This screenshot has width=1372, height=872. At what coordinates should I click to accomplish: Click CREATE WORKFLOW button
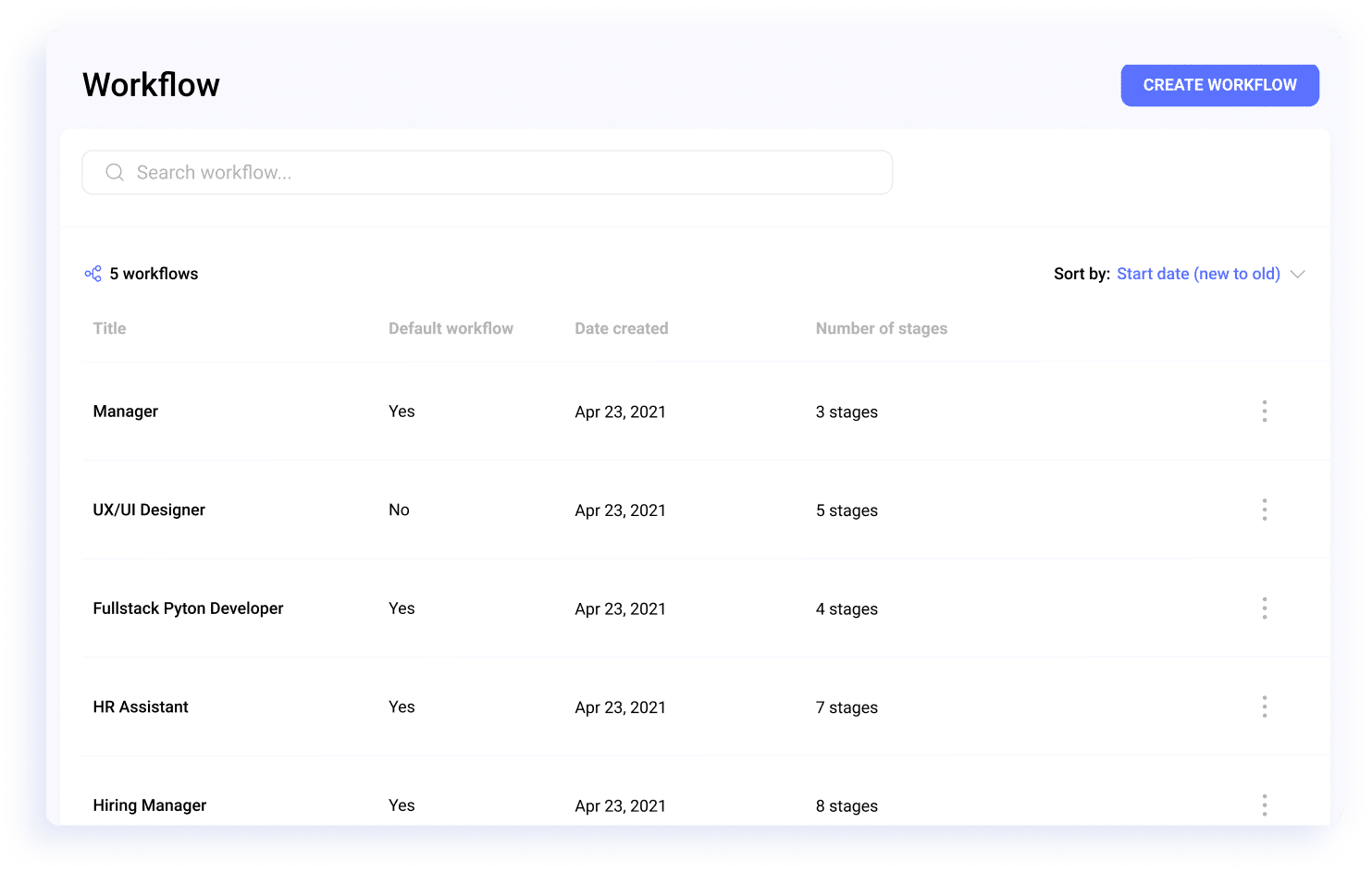1219,84
